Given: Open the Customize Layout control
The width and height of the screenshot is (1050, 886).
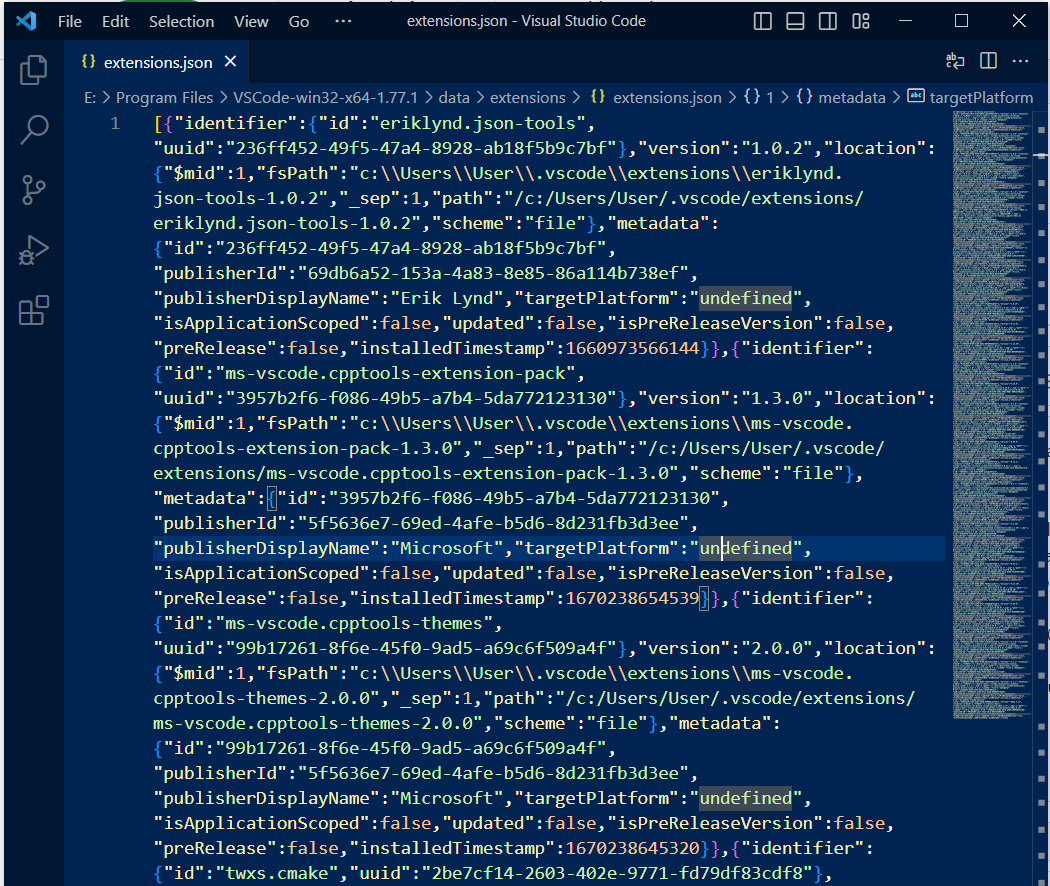Looking at the screenshot, I should [860, 20].
